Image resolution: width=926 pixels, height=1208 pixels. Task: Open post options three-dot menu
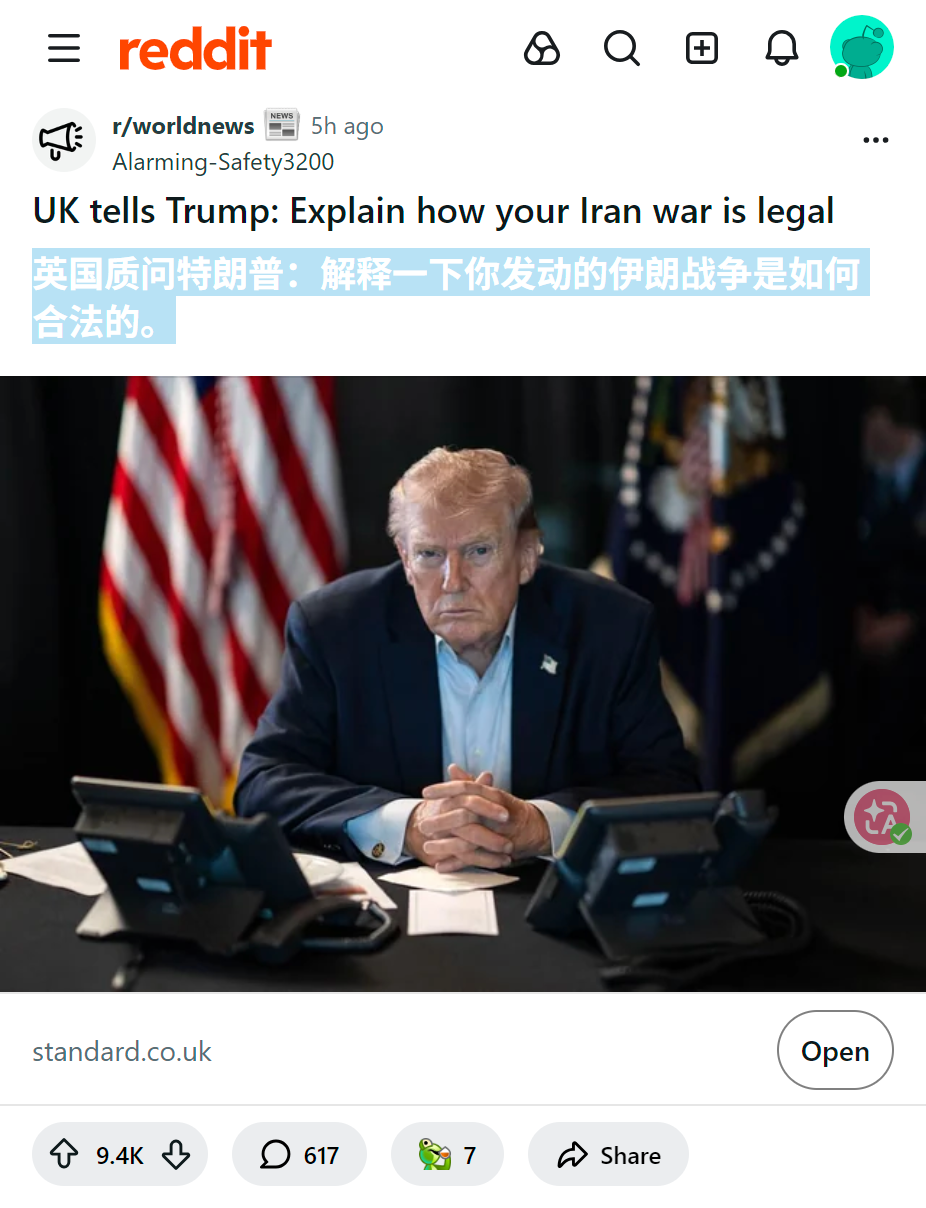[x=876, y=140]
